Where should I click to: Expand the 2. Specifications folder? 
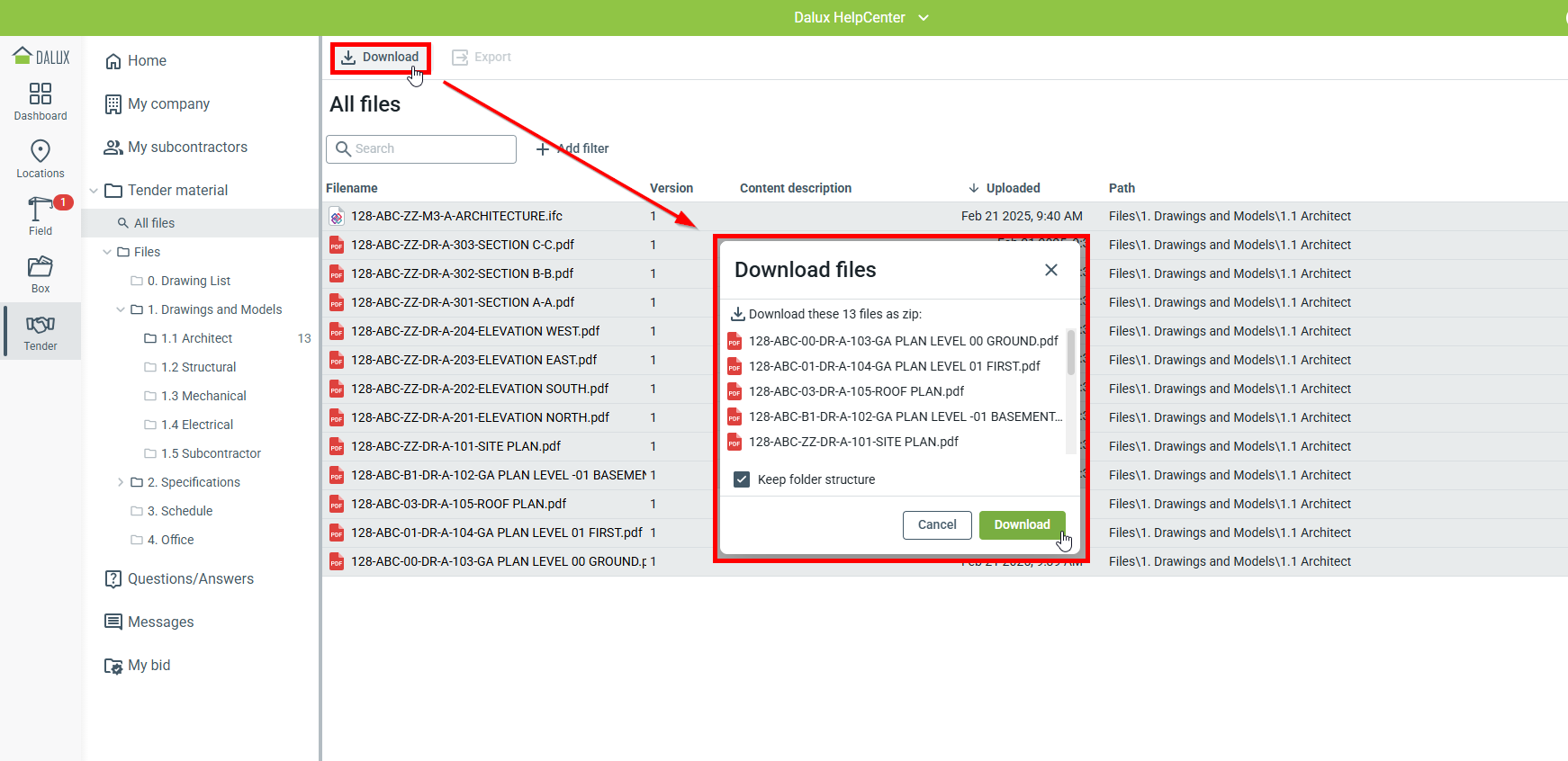point(121,482)
